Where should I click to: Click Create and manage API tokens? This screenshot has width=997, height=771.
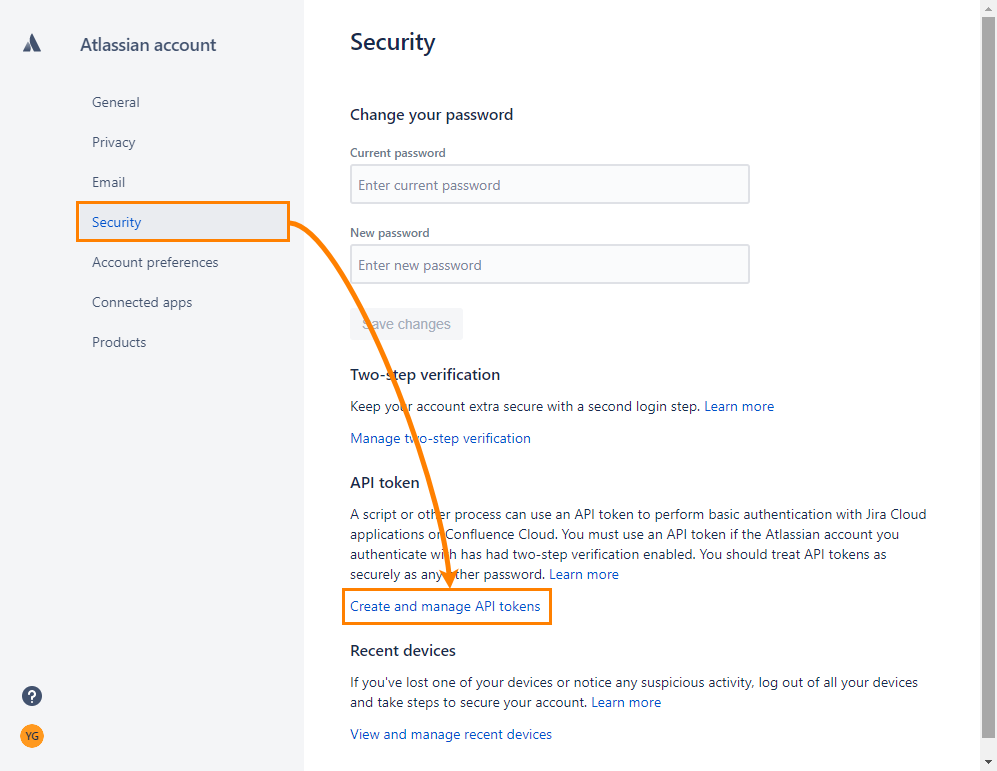point(446,606)
